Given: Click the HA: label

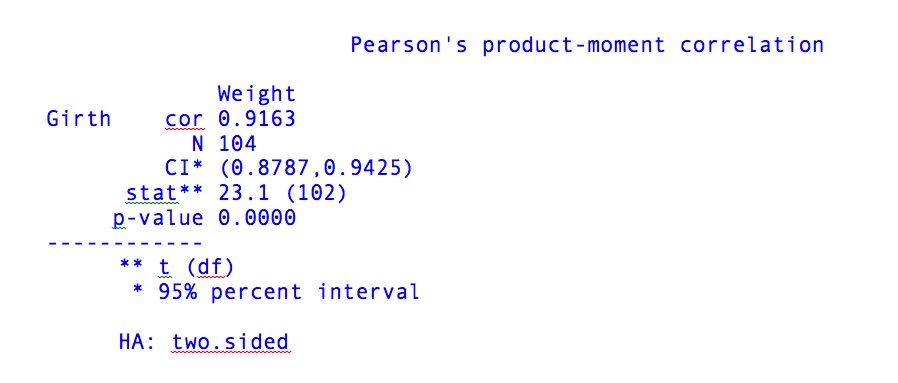Looking at the screenshot, I should [138, 342].
